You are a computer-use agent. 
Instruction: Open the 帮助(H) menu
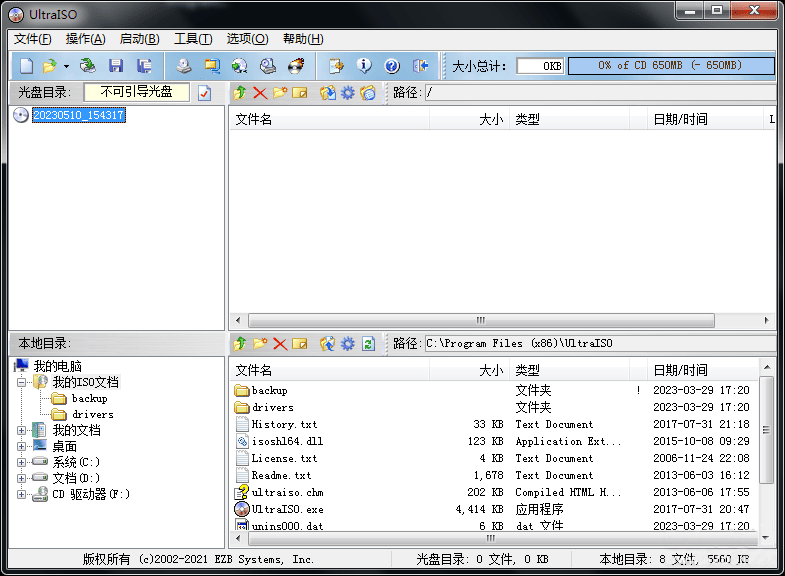[303, 39]
